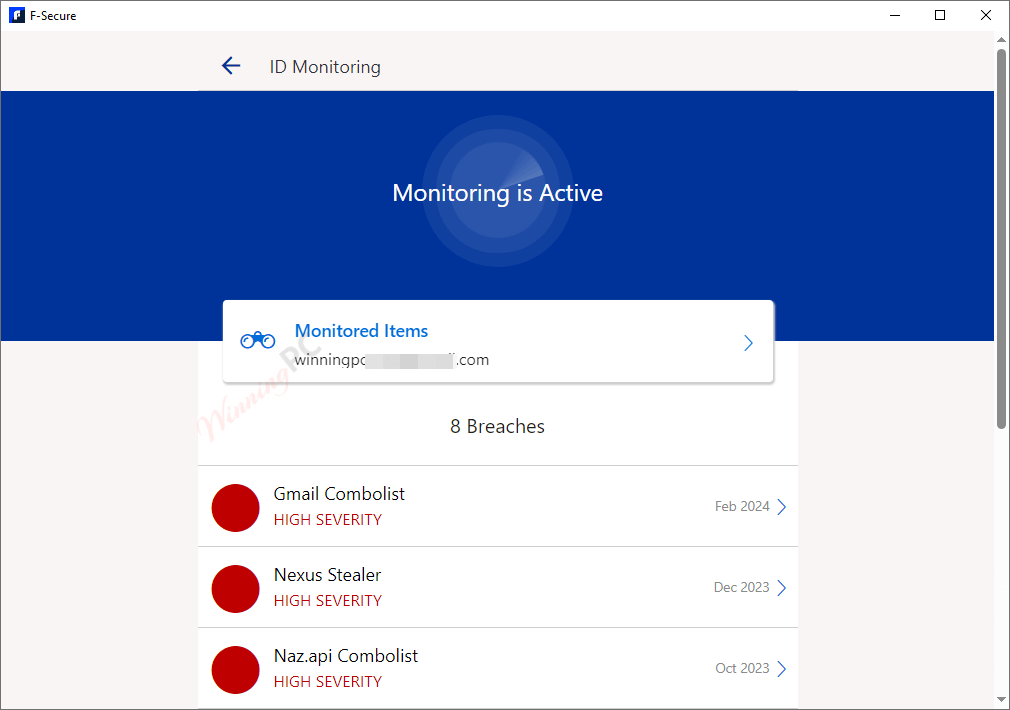Click HIGH SEVERITY under Nexus Stealer

pyautogui.click(x=328, y=601)
